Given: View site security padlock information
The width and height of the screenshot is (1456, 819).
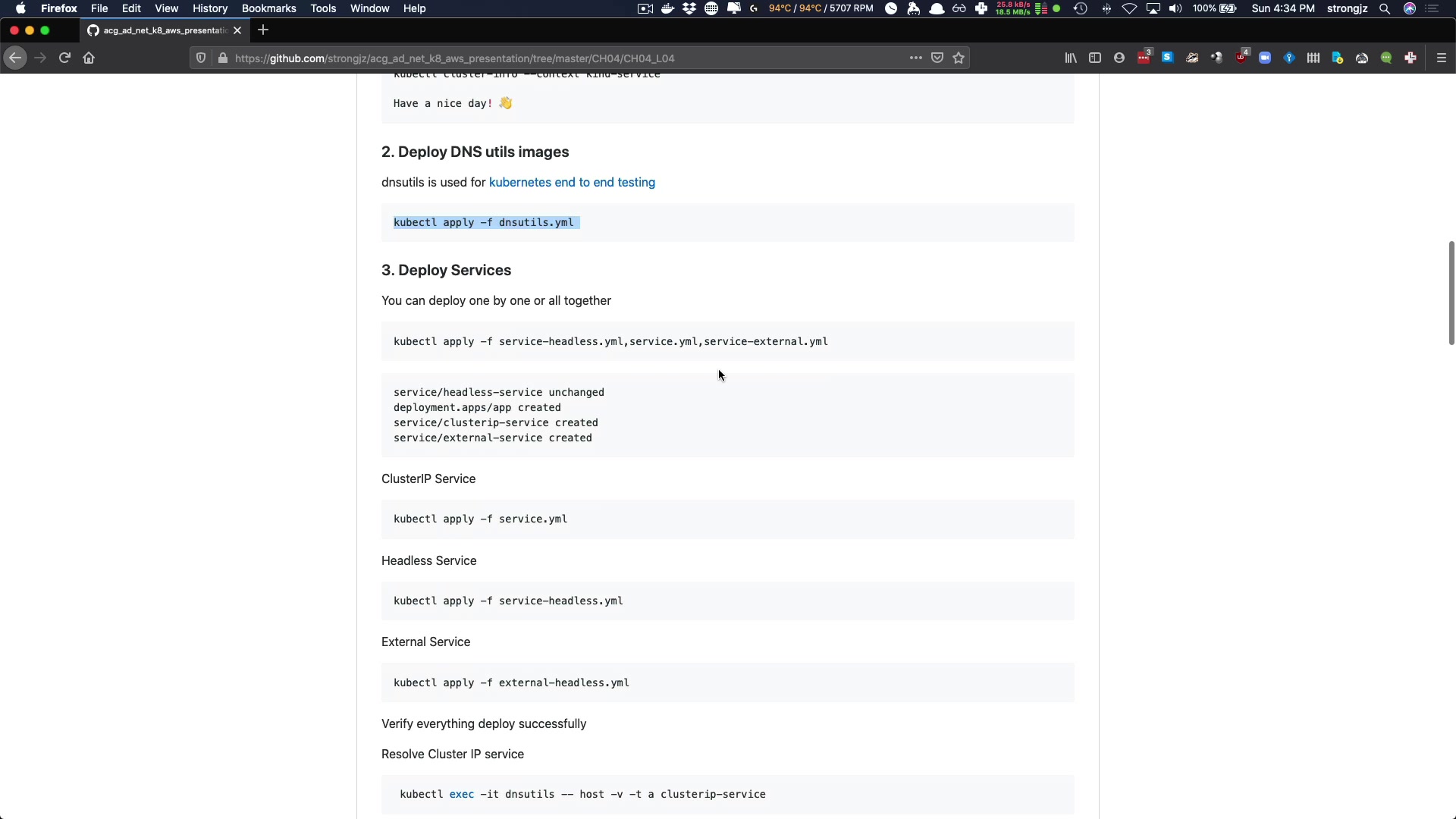Looking at the screenshot, I should tap(222, 58).
